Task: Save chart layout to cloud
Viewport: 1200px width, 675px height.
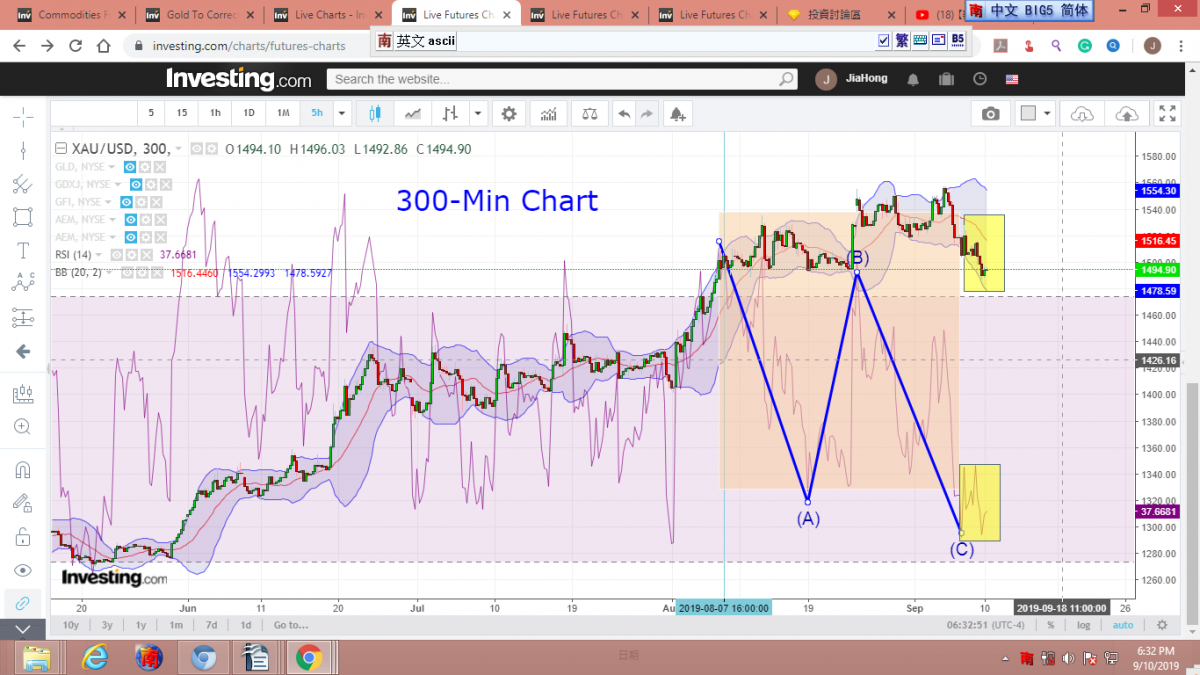Action: tap(1127, 114)
